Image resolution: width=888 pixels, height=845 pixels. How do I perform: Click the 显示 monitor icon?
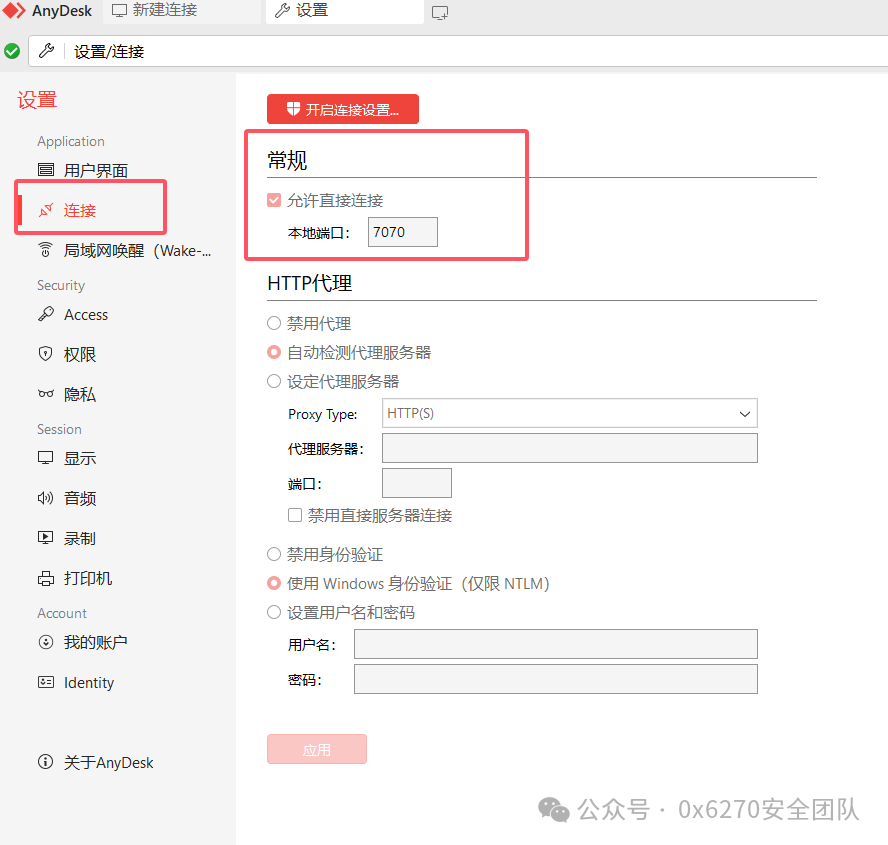coord(46,458)
